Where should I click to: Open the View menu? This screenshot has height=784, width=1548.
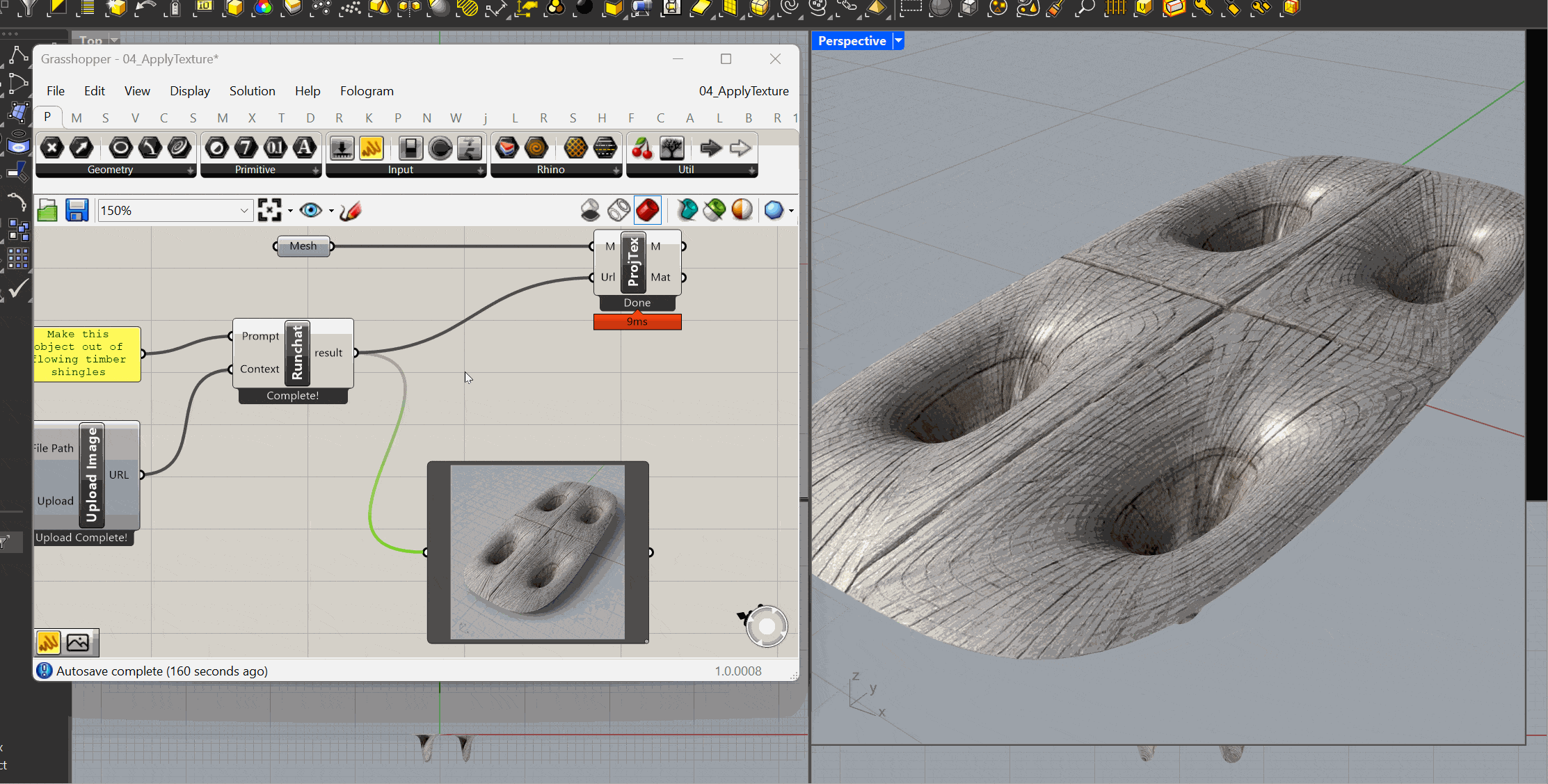(137, 91)
